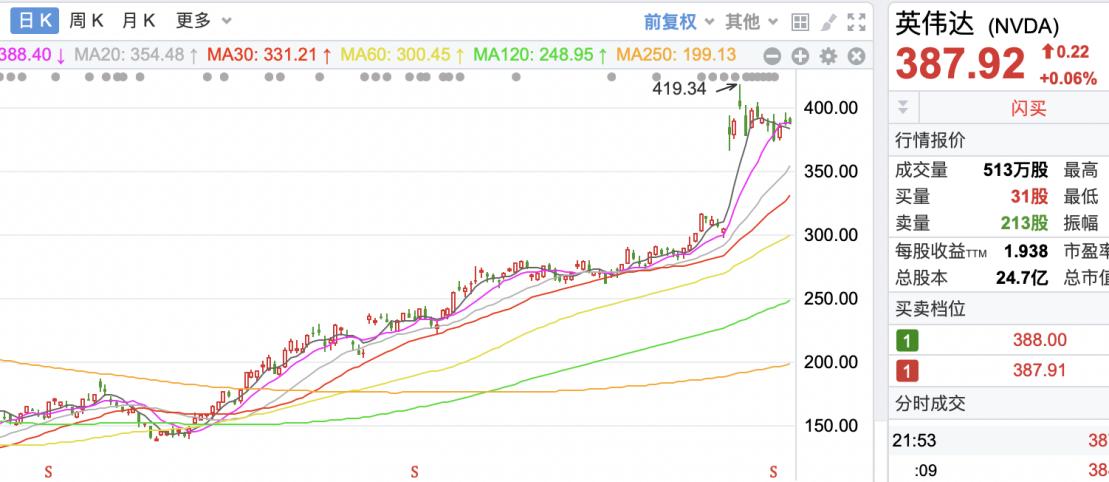Click the 每股收益 1.938 value

click(1026, 251)
